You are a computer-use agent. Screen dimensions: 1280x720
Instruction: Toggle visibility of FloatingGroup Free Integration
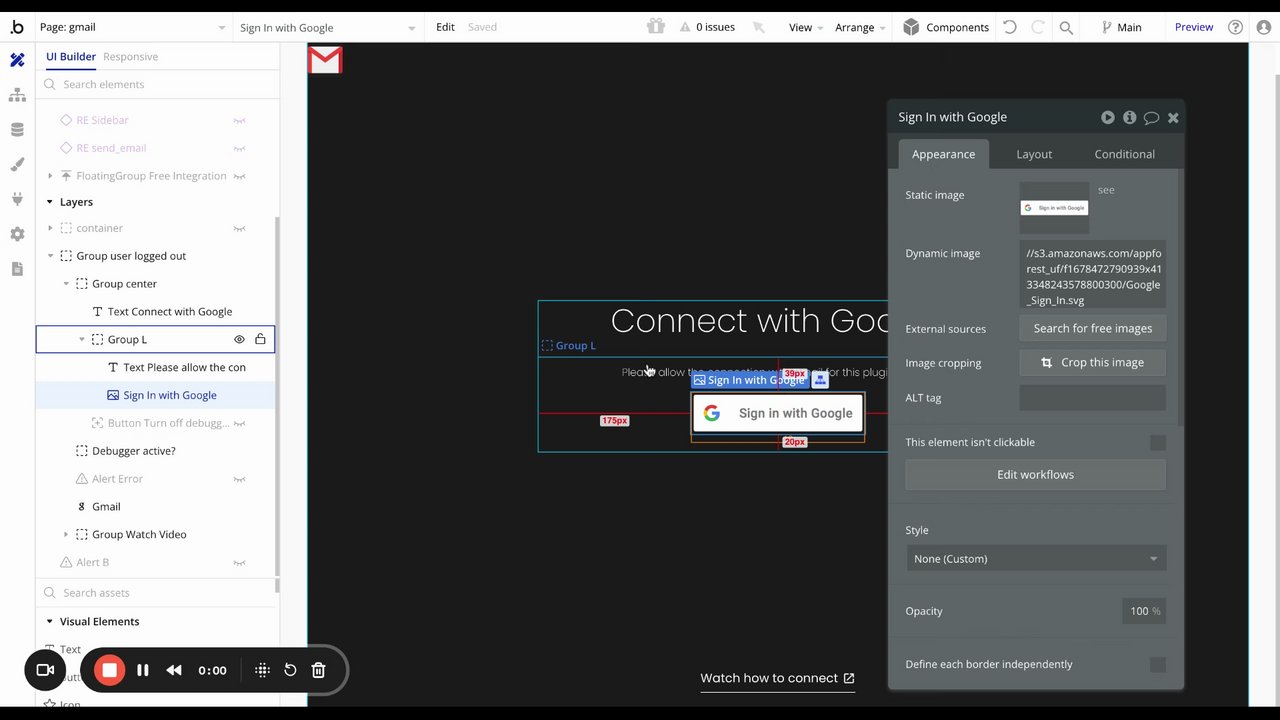[239, 176]
